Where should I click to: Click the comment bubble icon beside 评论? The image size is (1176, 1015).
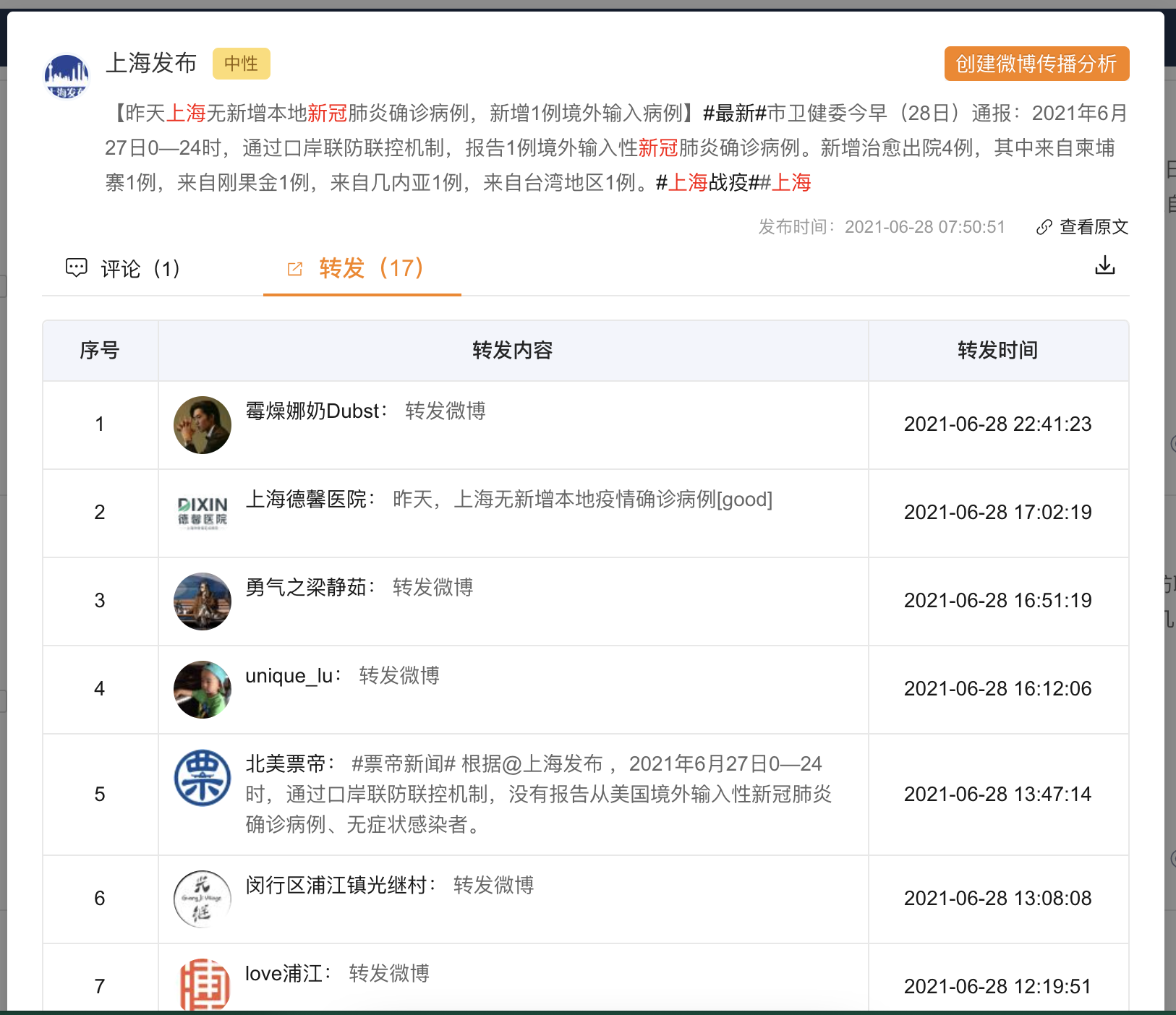pyautogui.click(x=77, y=269)
